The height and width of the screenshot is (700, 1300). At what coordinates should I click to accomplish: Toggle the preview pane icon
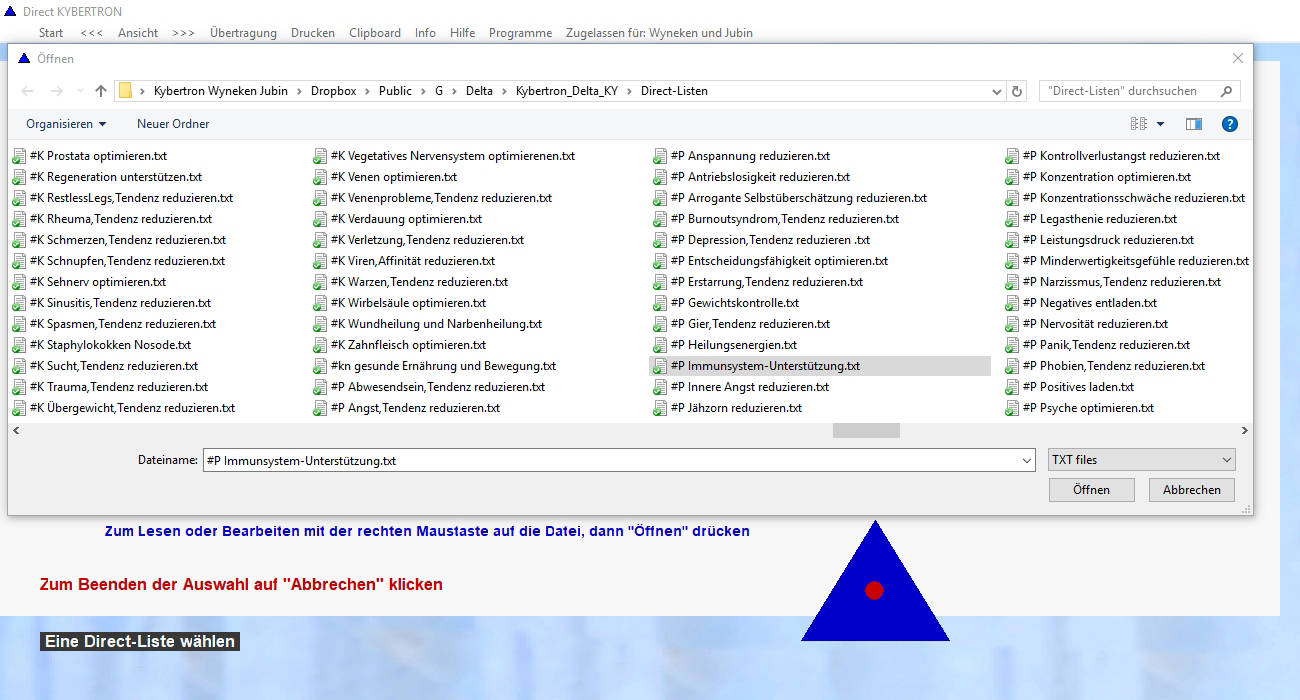pyautogui.click(x=1193, y=124)
